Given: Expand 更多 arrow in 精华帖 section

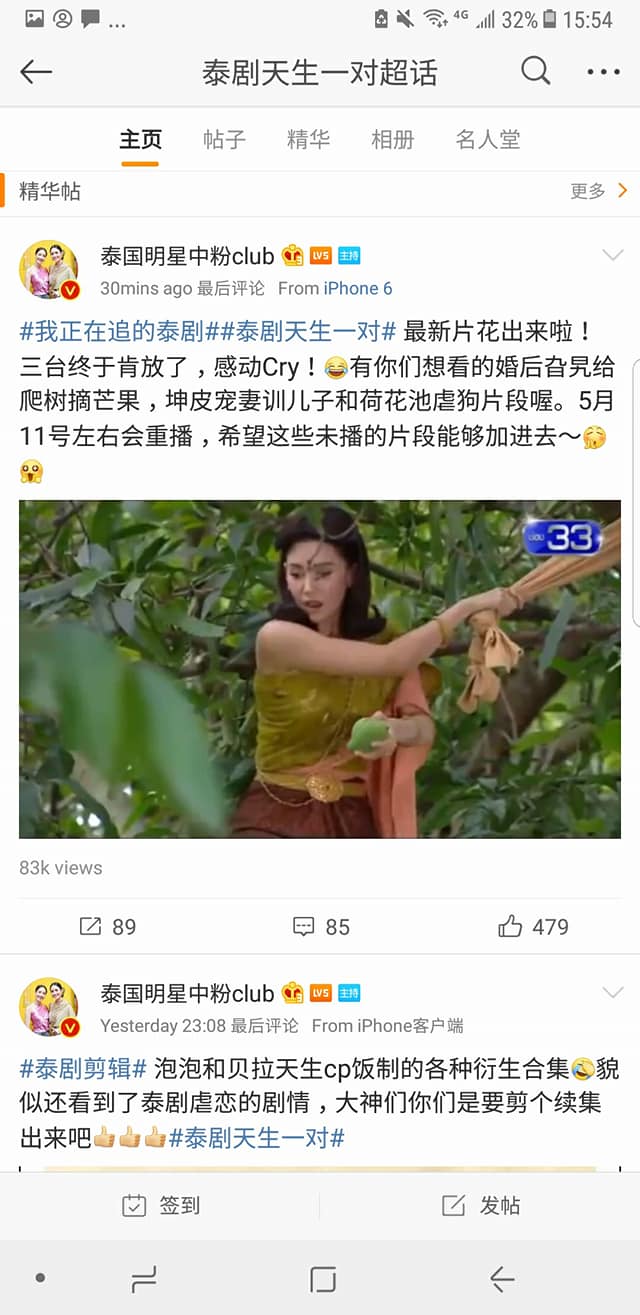Looking at the screenshot, I should (x=623, y=190).
